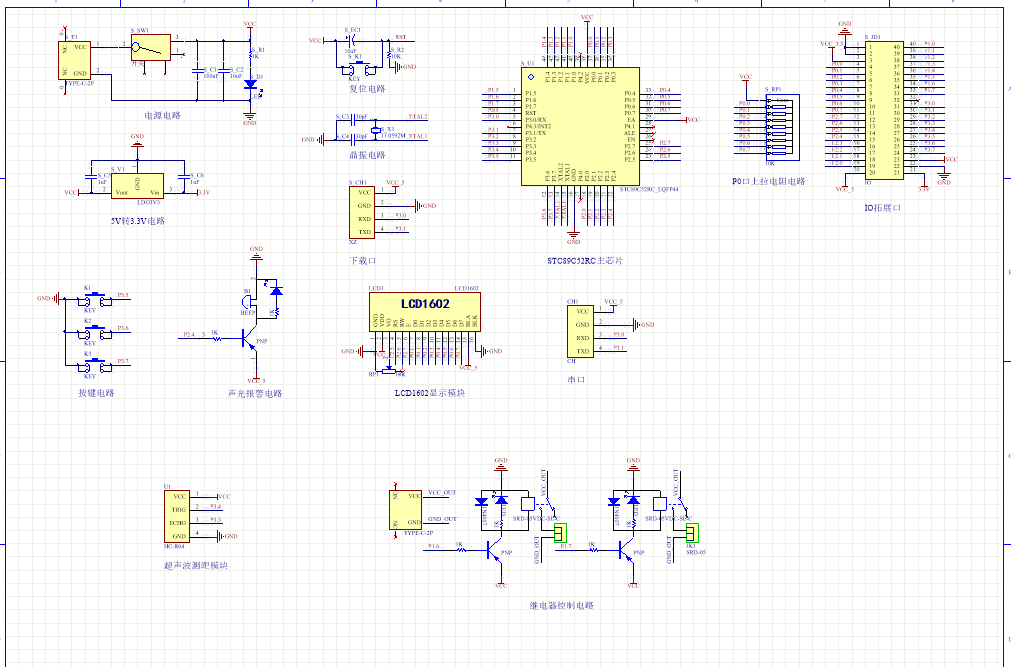
Task: Select the reset key S_K1
Action: click(355, 68)
